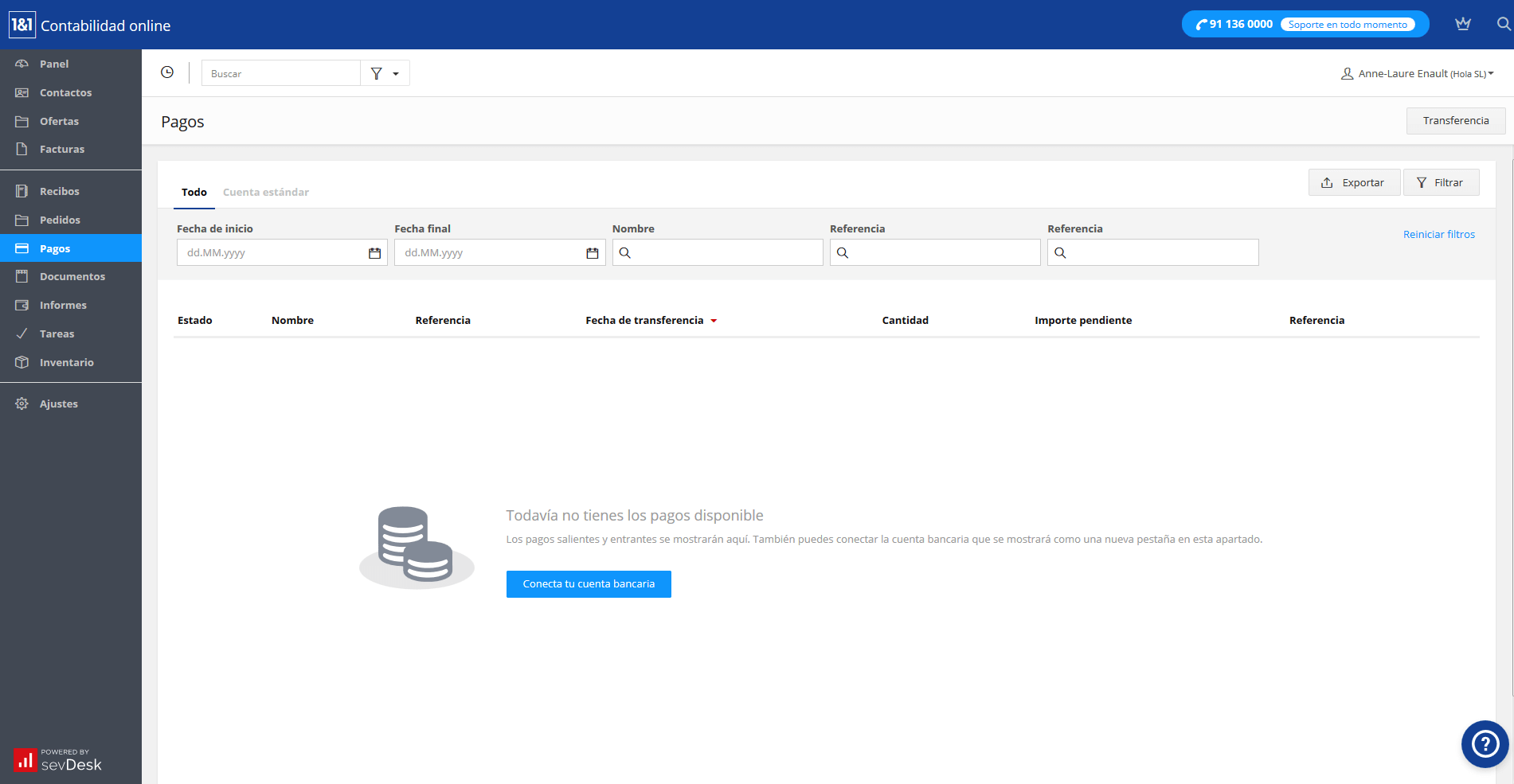Click the sevDesk logo
1514x784 pixels.
click(x=58, y=760)
